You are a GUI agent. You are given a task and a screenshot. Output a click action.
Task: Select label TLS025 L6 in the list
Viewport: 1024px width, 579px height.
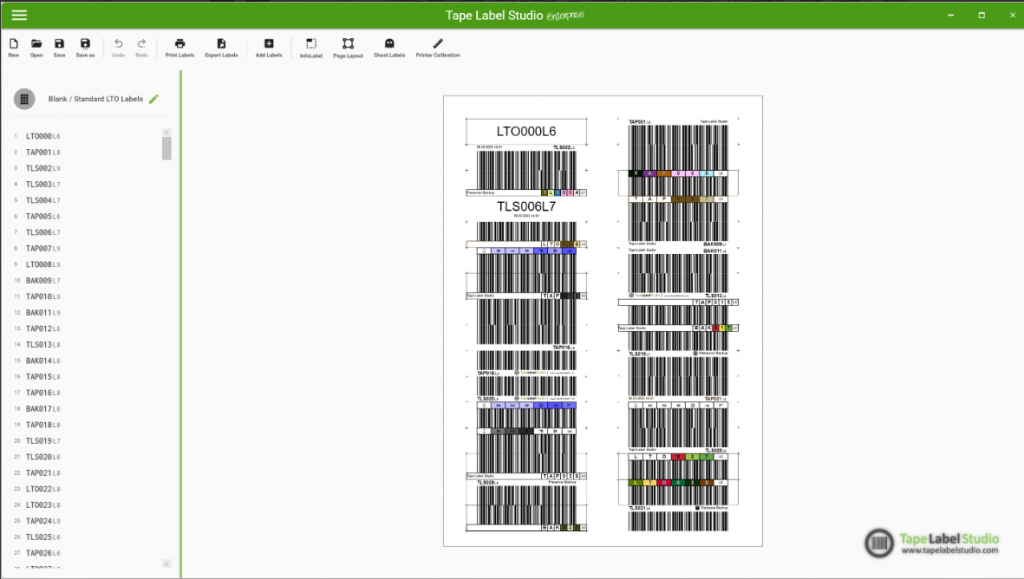click(x=43, y=537)
